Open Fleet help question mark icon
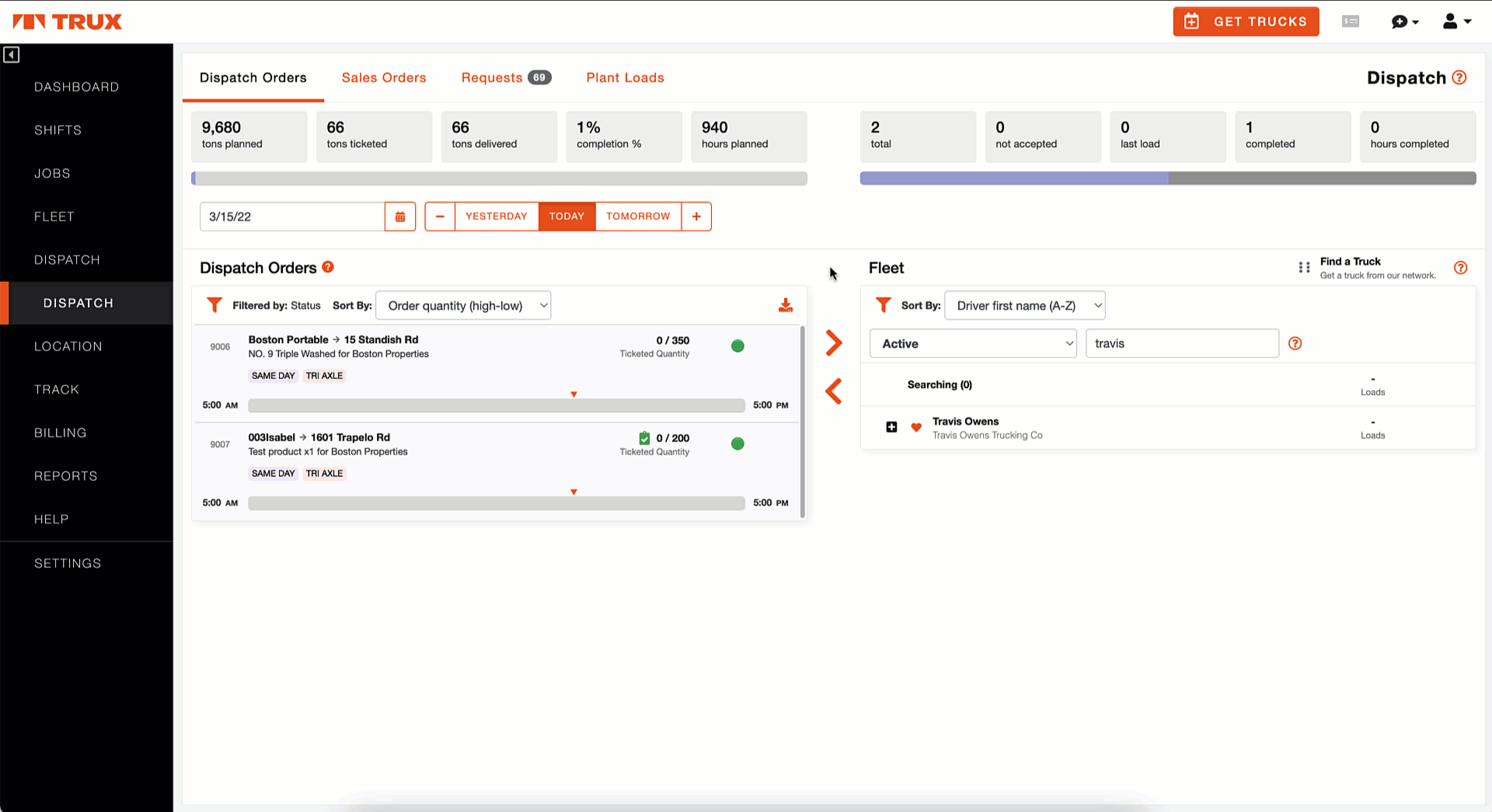Viewport: 1492px width, 812px height. coord(1461,268)
